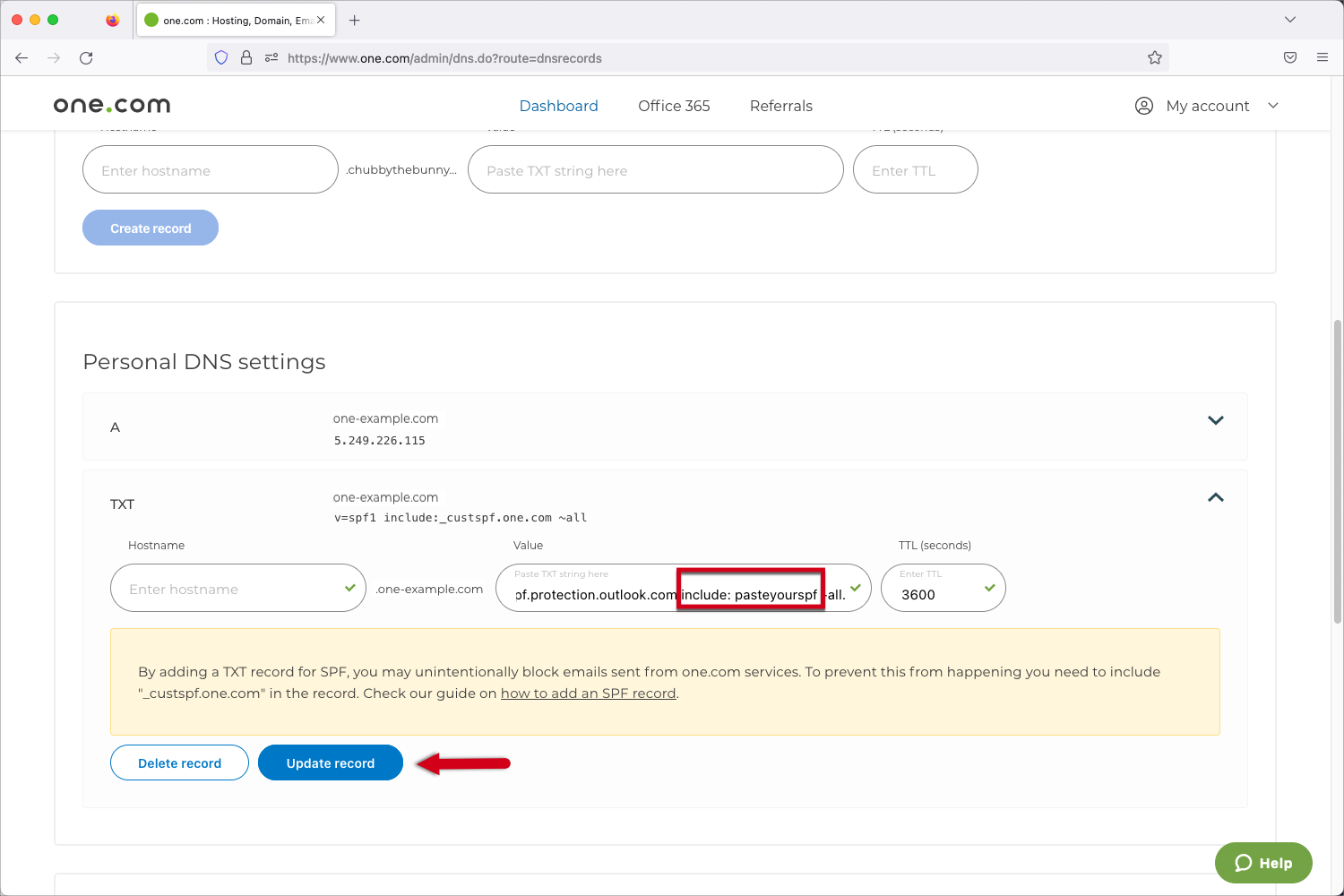Open the browser tab list dropdown

(x=1290, y=19)
